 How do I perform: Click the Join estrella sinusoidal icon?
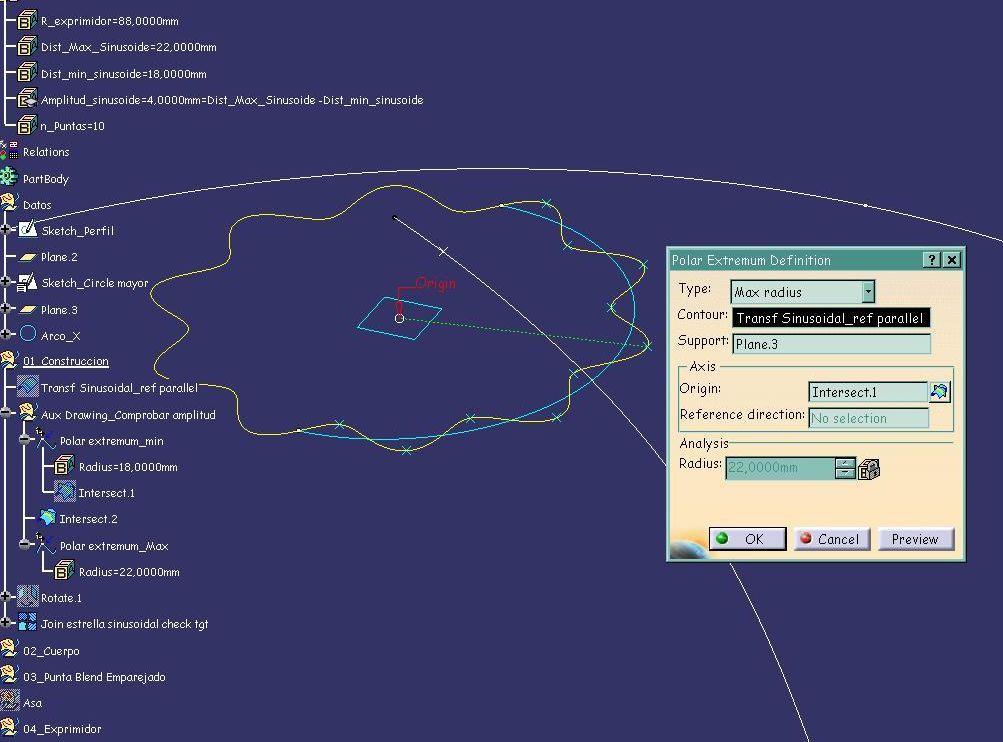click(x=28, y=622)
